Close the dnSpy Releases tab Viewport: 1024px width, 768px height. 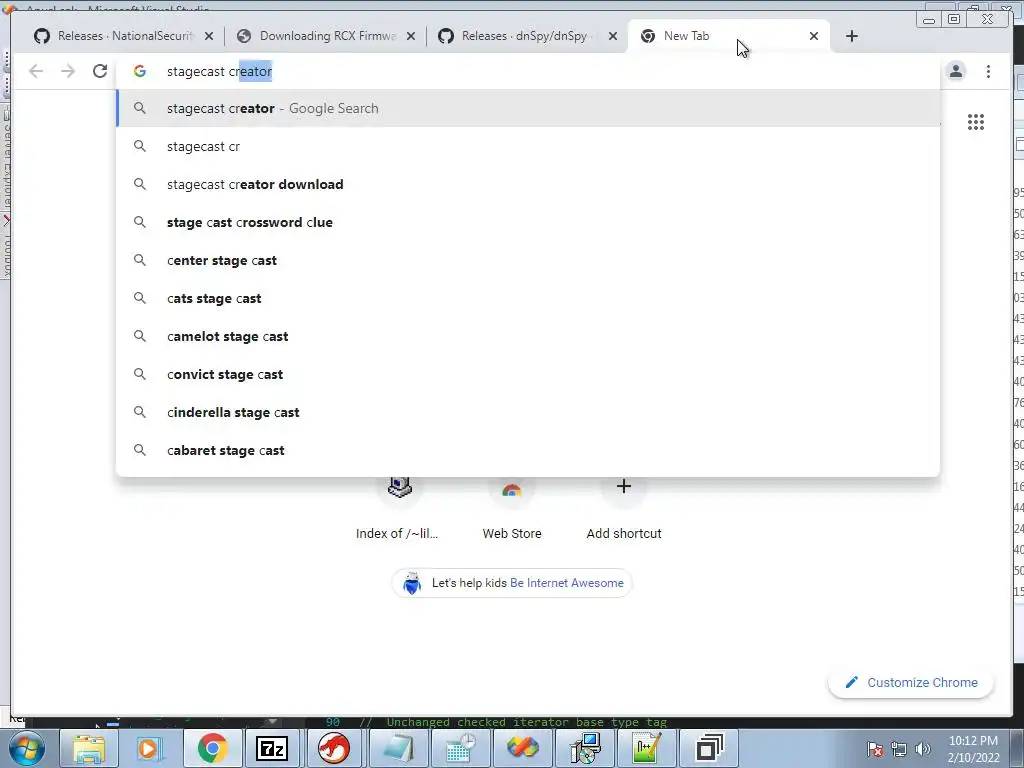coord(613,36)
